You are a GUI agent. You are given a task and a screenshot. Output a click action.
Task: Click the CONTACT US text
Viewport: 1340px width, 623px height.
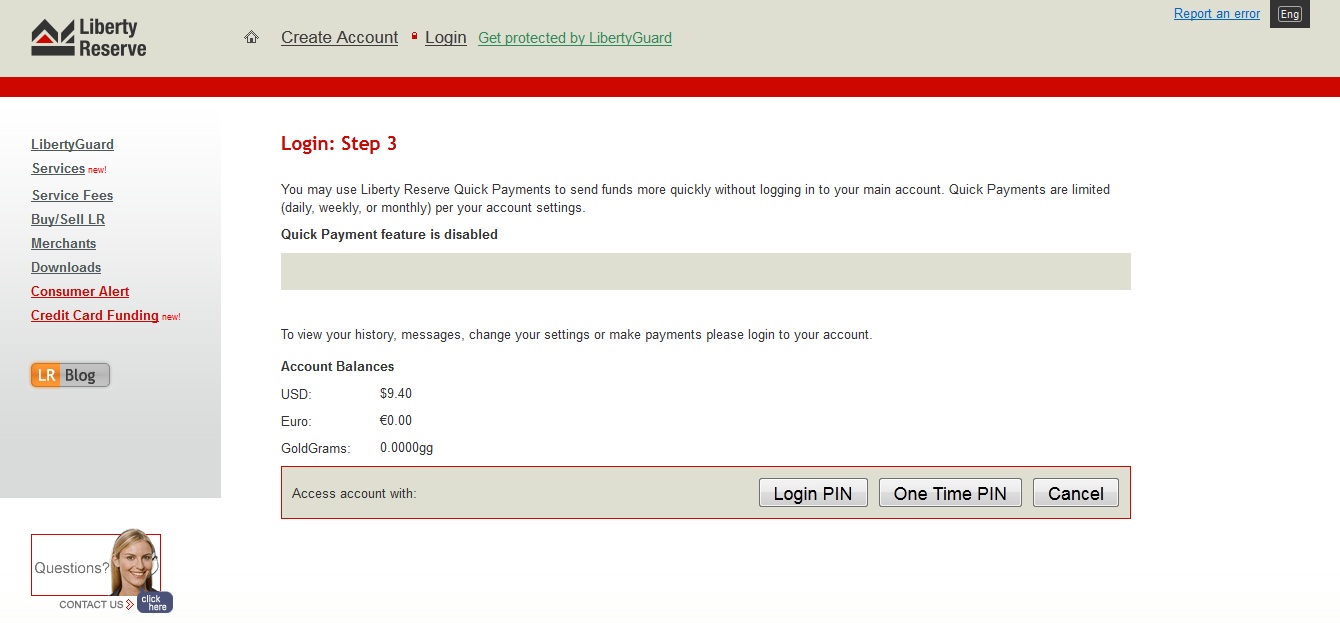pos(91,604)
